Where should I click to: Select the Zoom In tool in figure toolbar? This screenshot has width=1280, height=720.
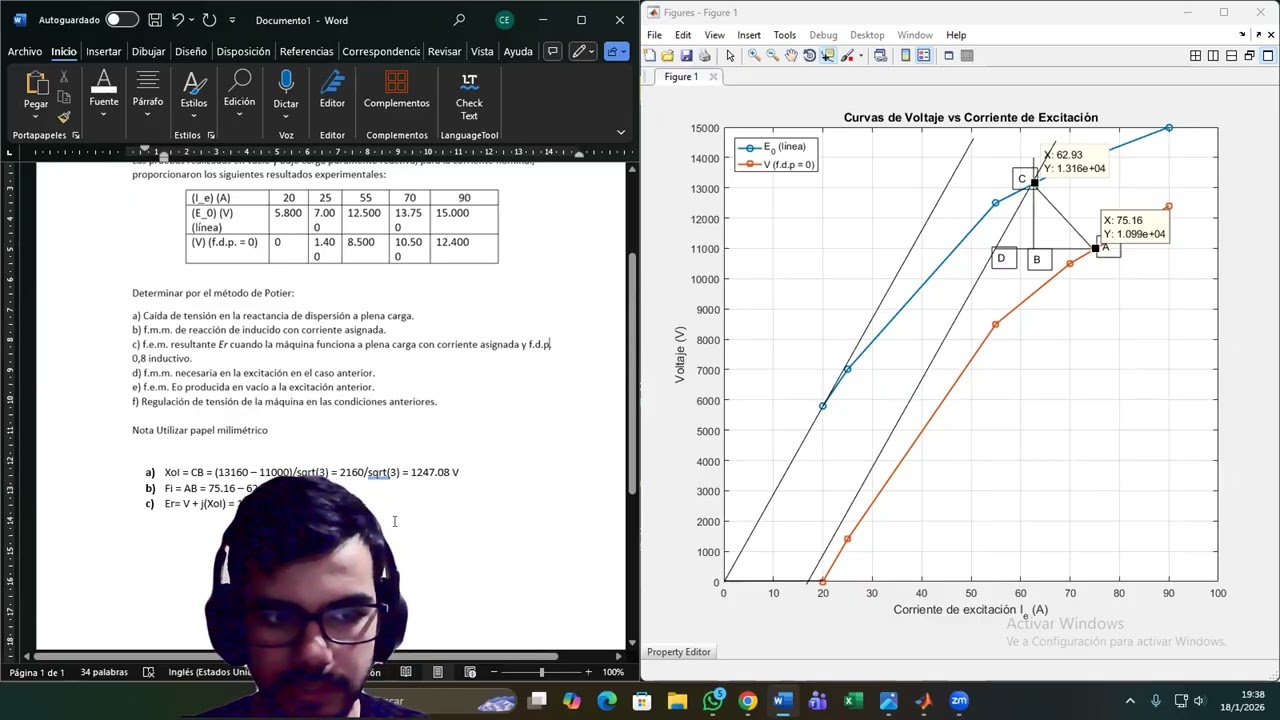coord(754,56)
